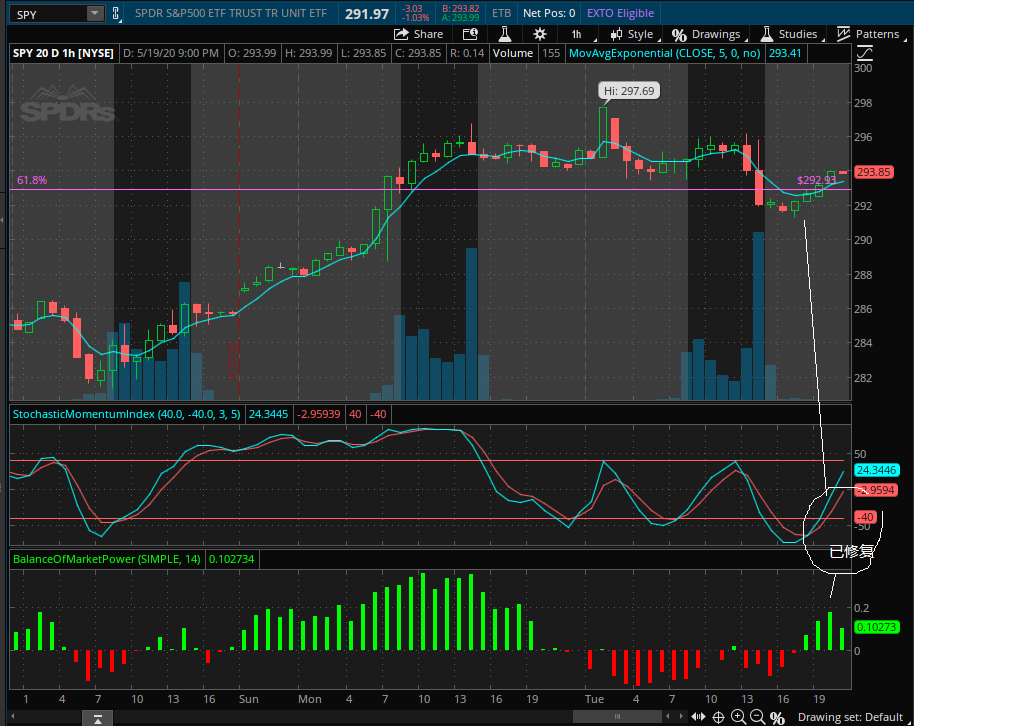
Task: Click the scroll-right arrow next to scrollbar thumb
Action: (681, 717)
